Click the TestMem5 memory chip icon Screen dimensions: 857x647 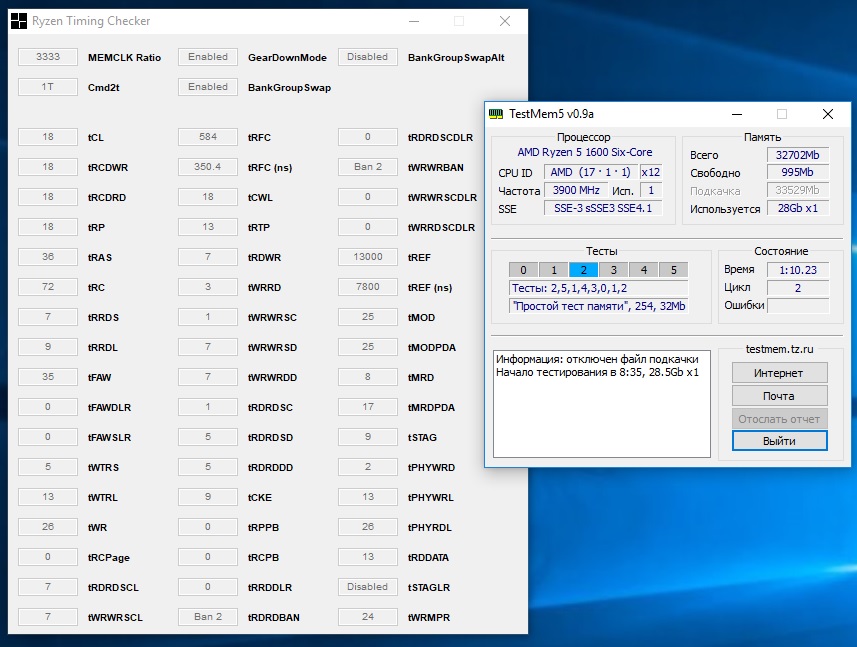(496, 114)
